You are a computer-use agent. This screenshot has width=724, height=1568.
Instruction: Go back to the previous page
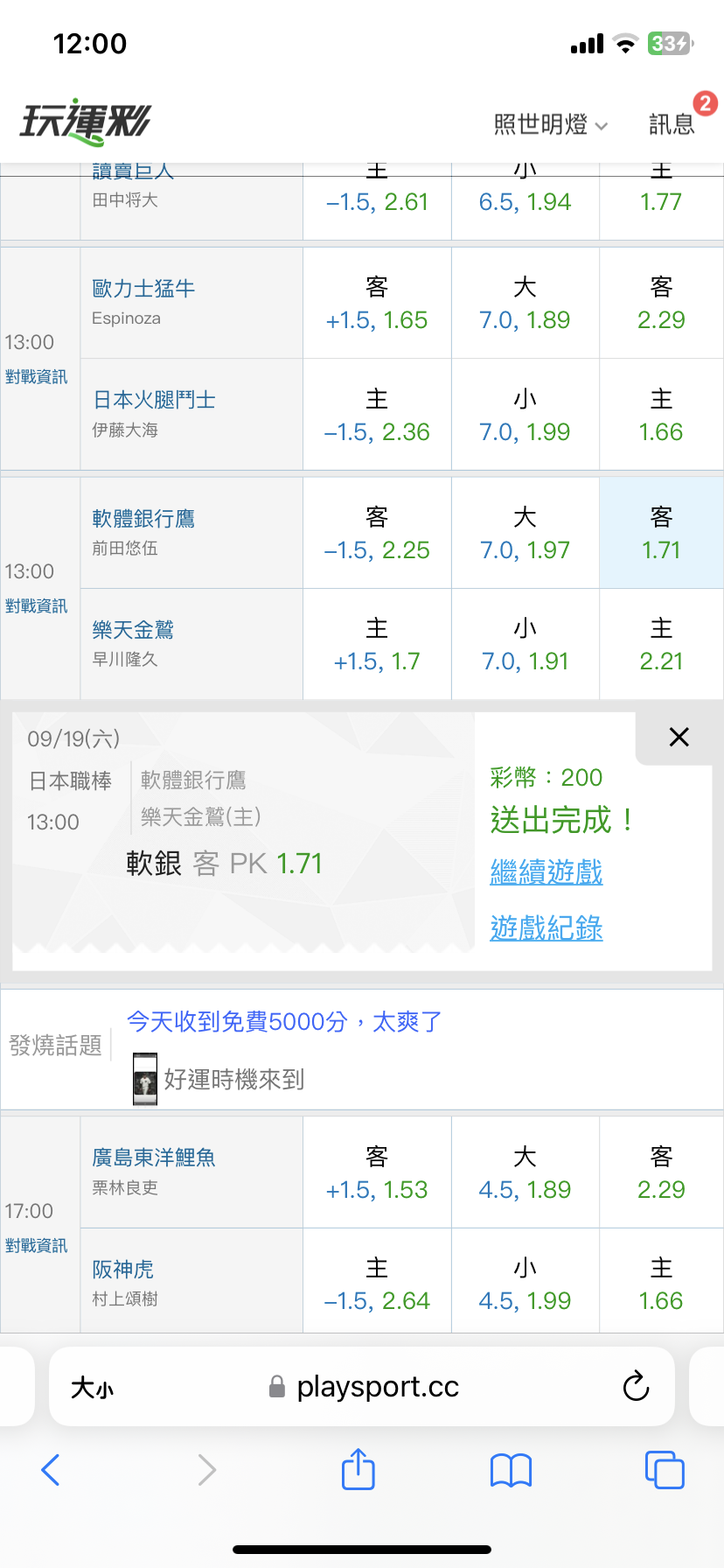point(51,1470)
